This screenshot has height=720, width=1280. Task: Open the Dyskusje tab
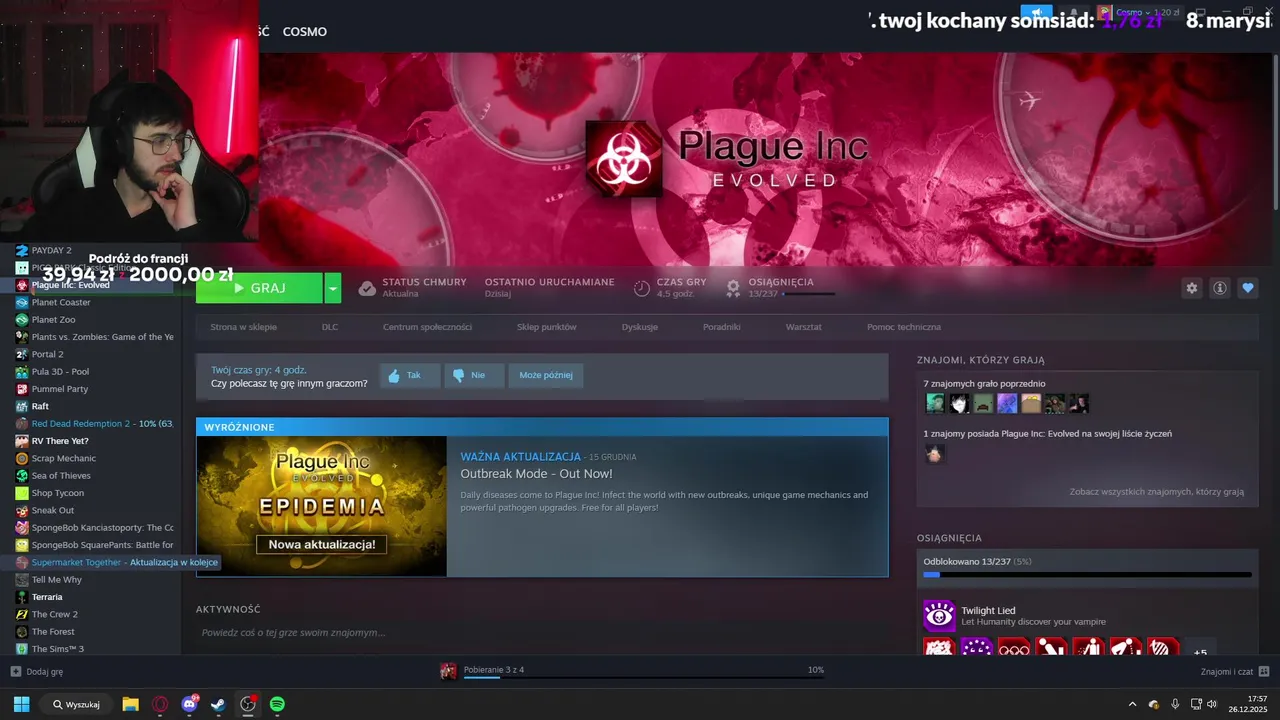[640, 327]
